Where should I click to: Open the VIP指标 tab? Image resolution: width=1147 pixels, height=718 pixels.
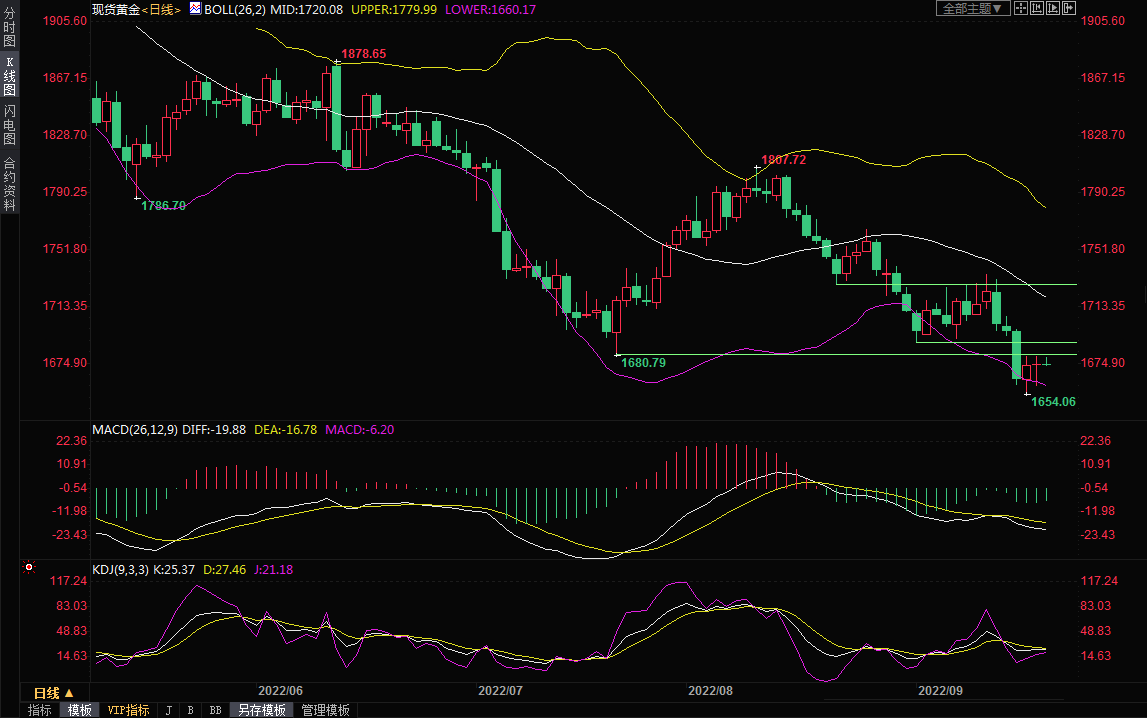(x=128, y=710)
